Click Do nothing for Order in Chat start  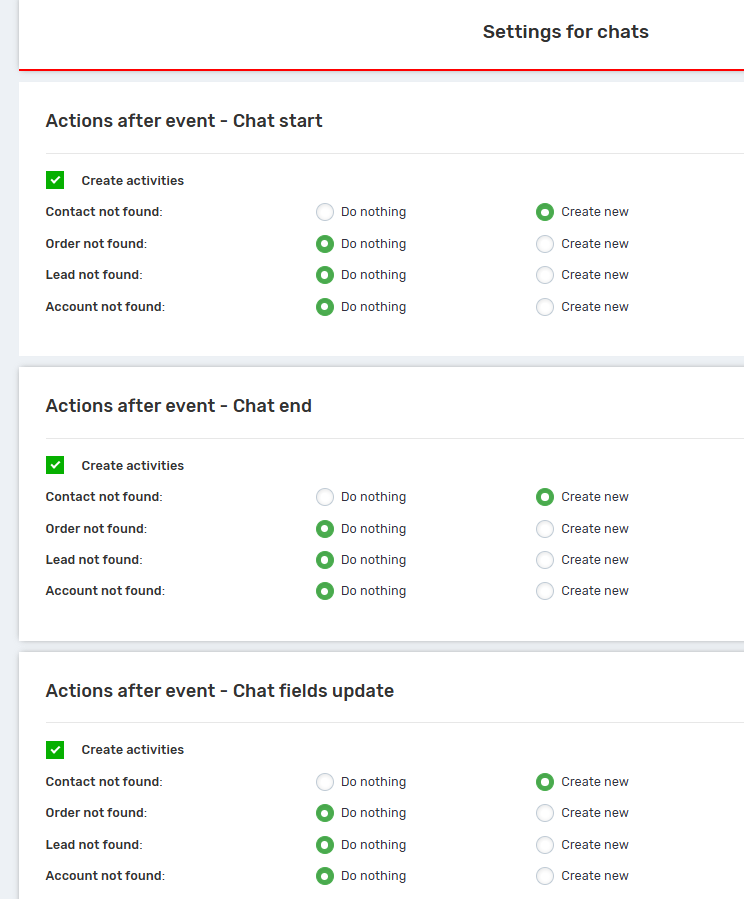coord(325,244)
